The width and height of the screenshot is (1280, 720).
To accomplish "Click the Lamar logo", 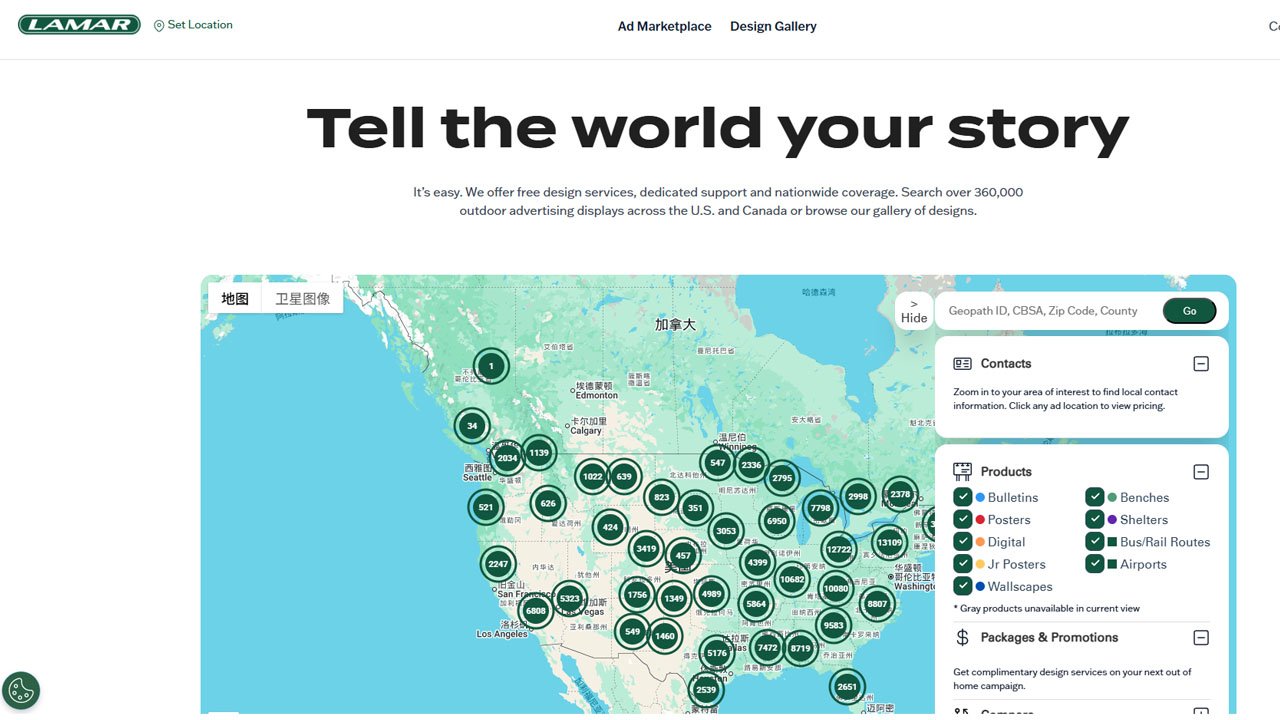I will (80, 25).
